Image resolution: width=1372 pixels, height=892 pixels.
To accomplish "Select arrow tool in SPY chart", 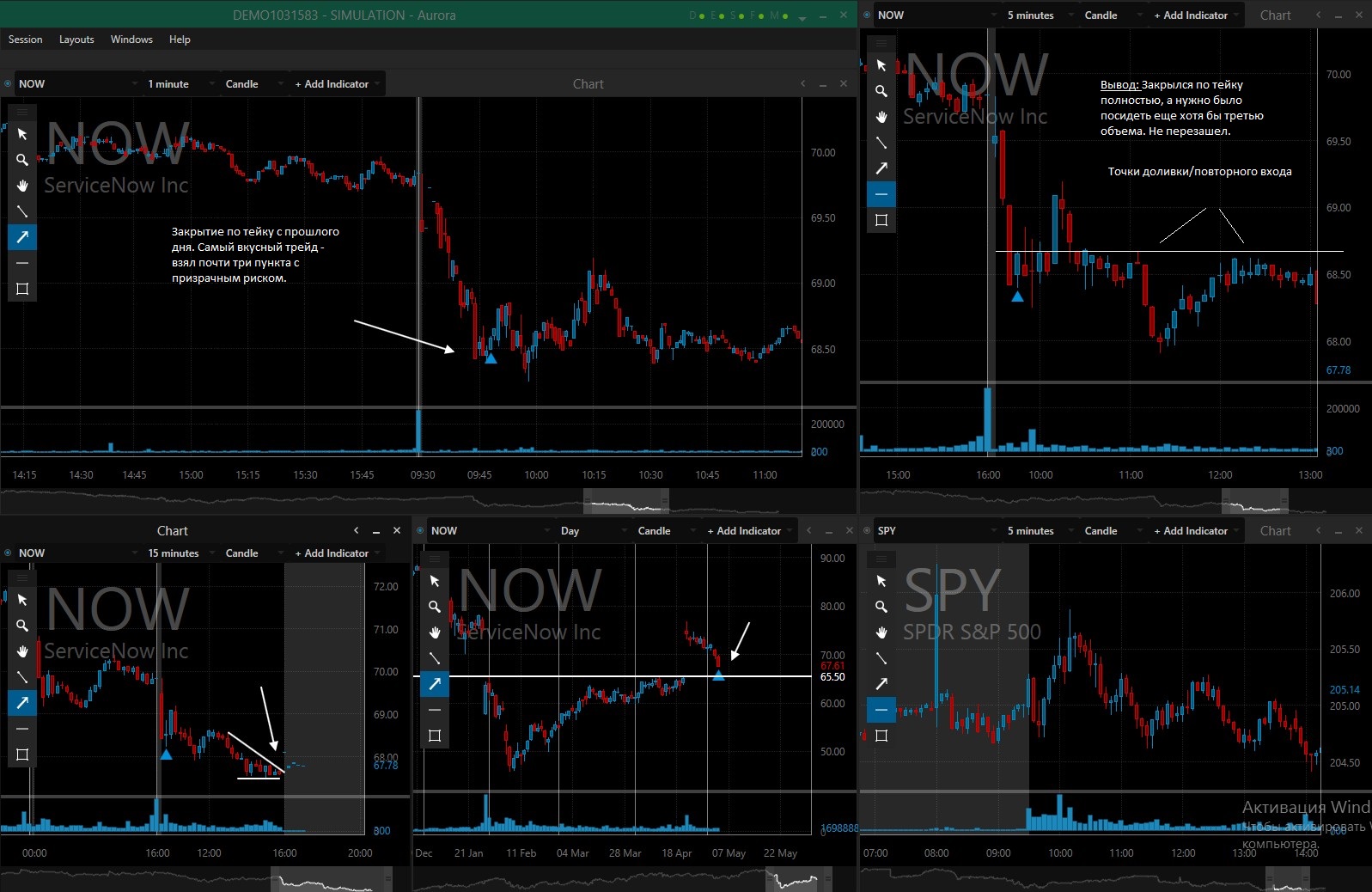I will 881,684.
